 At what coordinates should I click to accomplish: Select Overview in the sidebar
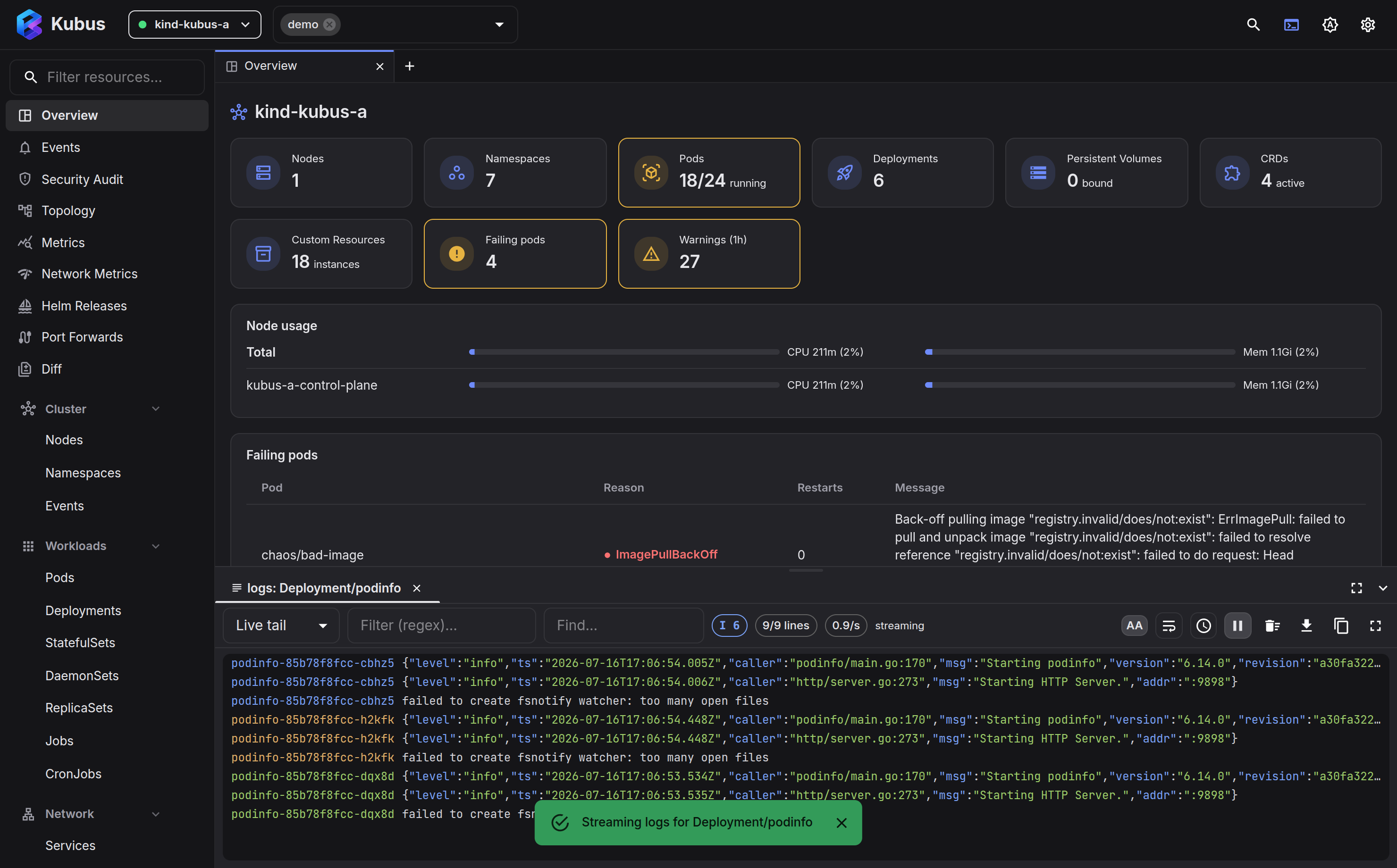(x=108, y=116)
